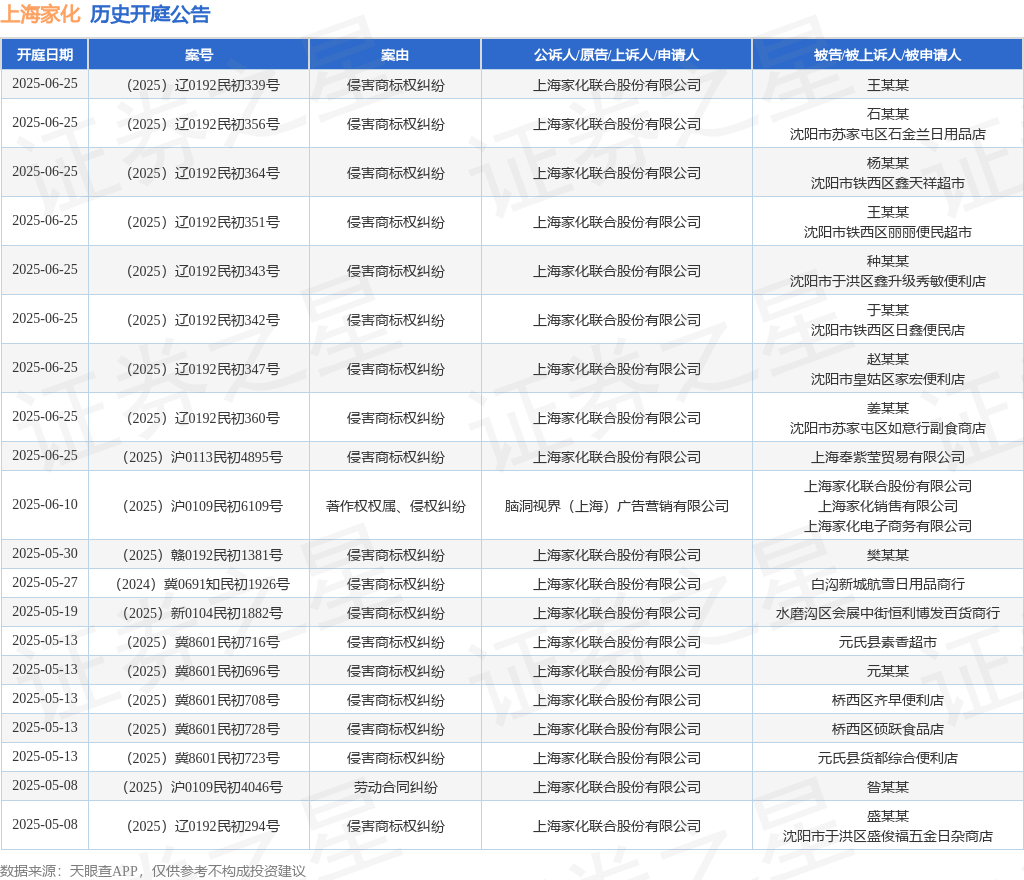Screen dimensions: 1024x880
Task: Click the 著作权权属、侵权纠纷 case cause
Action: 395,506
